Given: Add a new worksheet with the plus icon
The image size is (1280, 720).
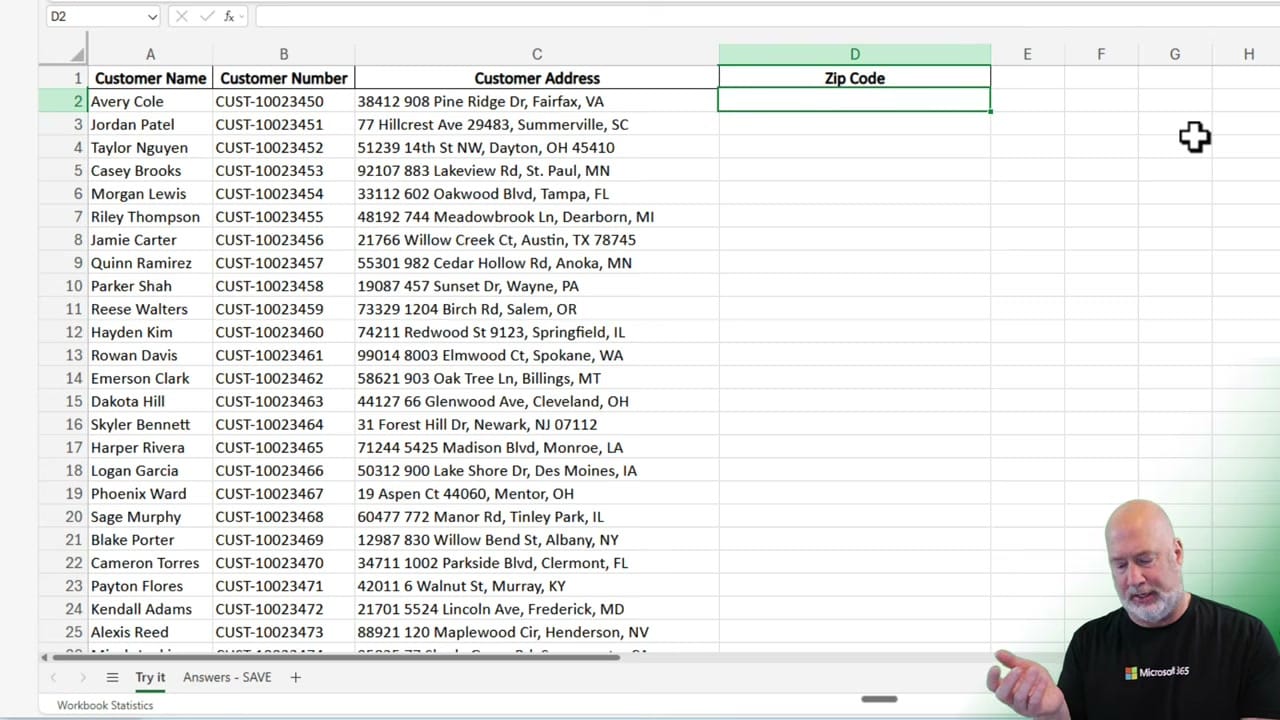Looking at the screenshot, I should pyautogui.click(x=295, y=677).
